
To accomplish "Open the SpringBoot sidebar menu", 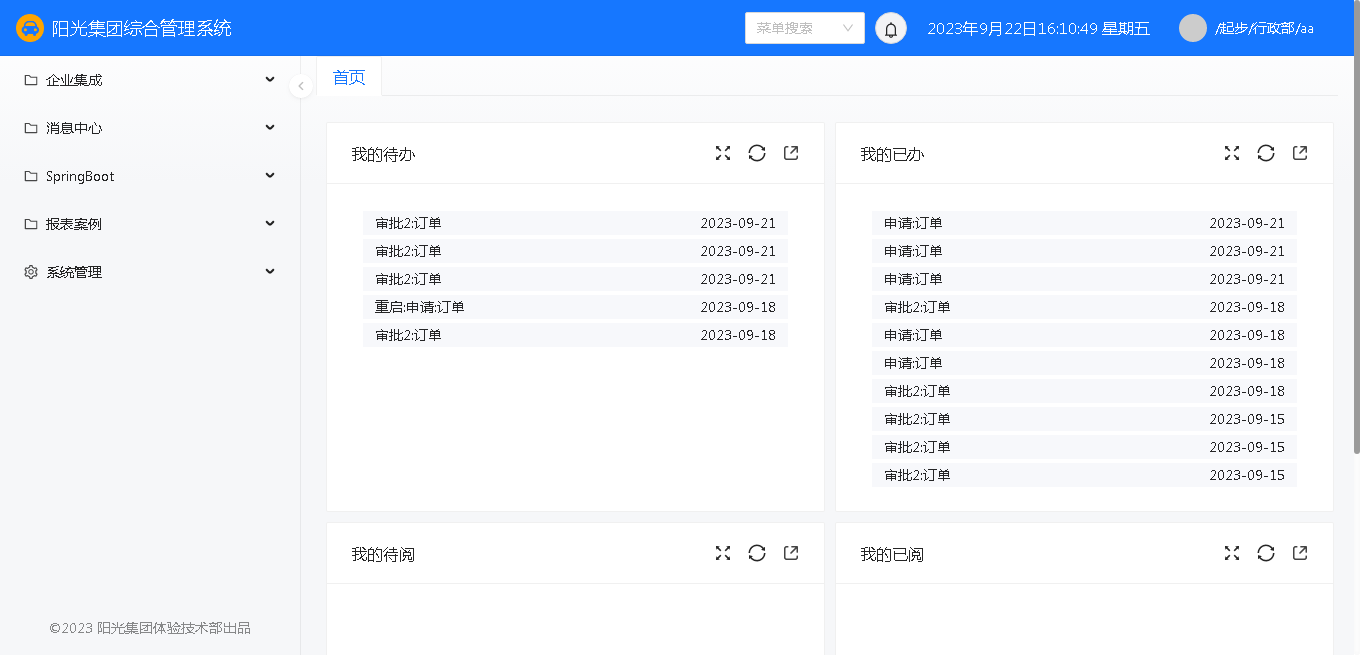I will [x=150, y=176].
